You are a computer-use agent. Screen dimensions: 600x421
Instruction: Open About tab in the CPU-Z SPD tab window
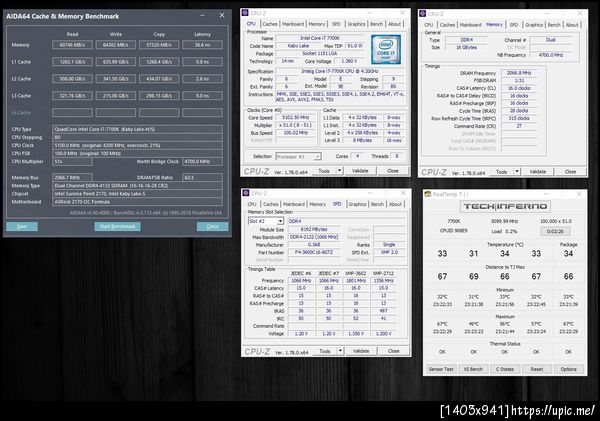click(x=395, y=204)
